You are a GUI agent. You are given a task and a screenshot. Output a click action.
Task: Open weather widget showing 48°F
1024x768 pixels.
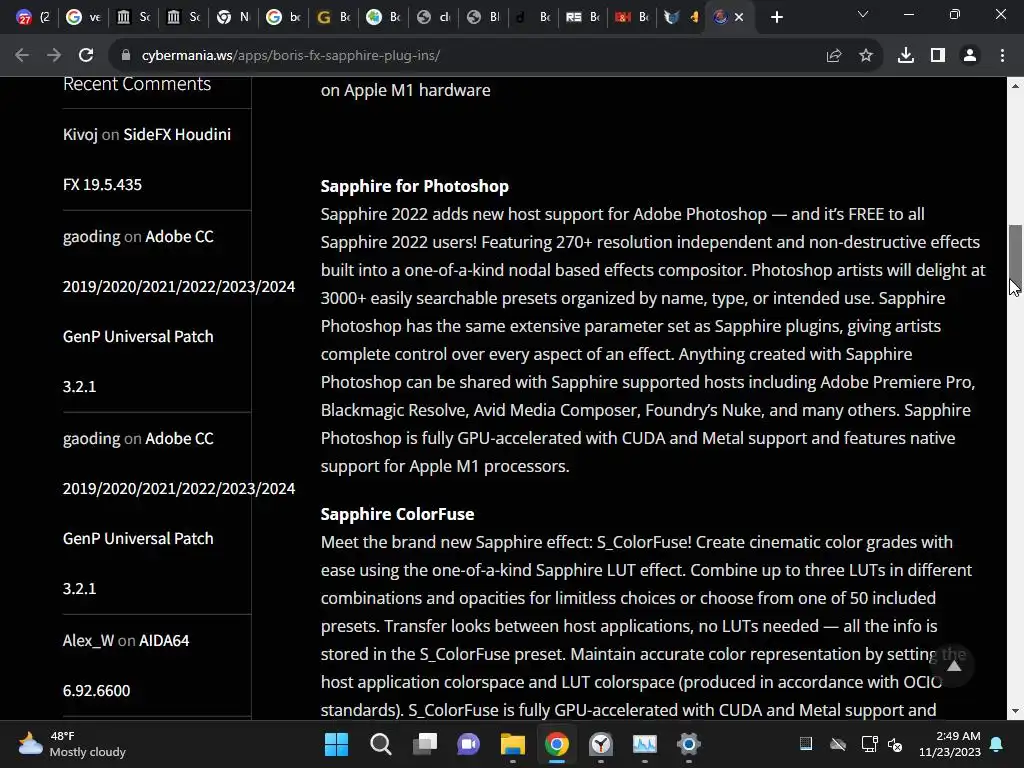[x=72, y=744]
